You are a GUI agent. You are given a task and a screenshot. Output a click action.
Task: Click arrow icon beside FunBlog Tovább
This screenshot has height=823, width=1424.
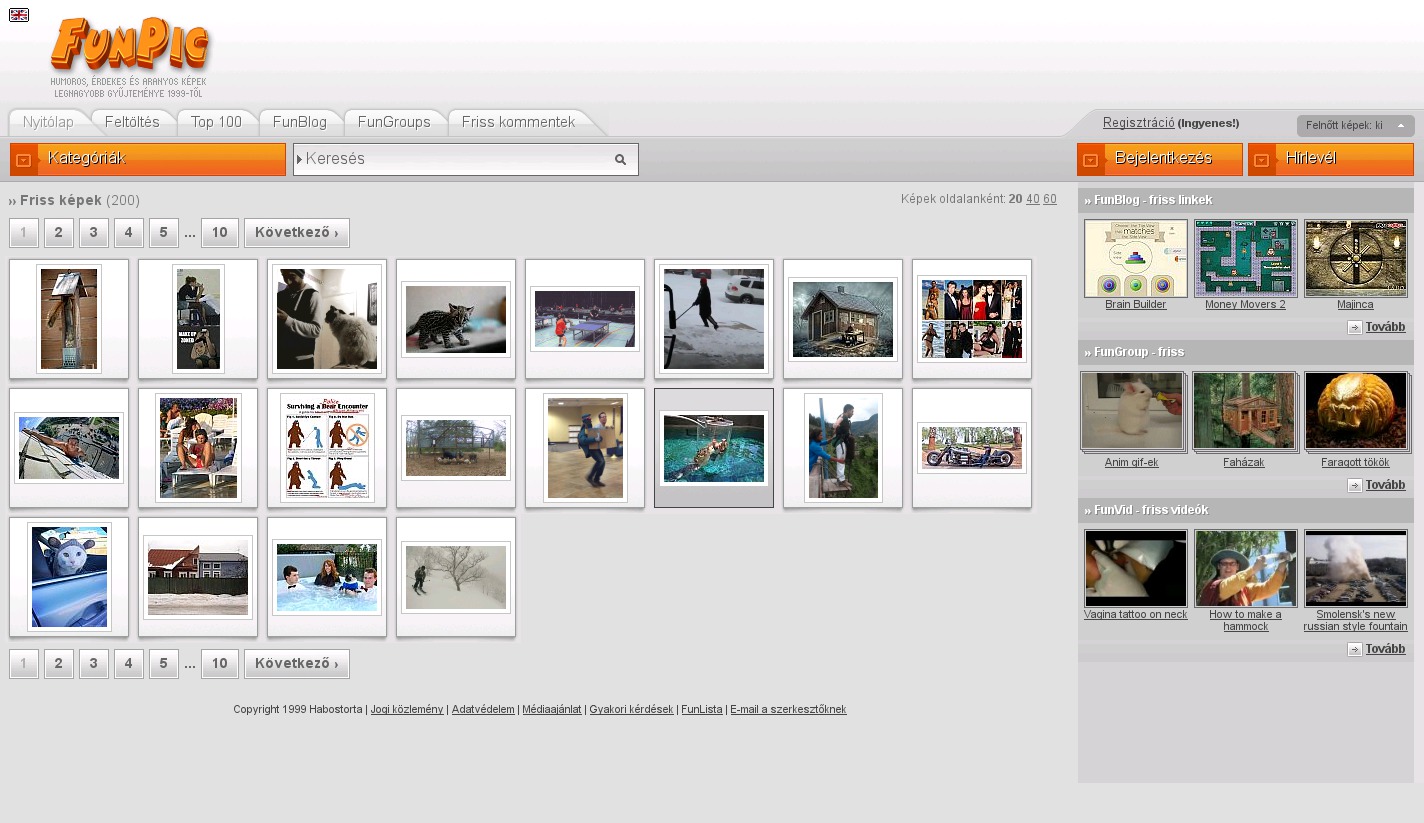1354,327
